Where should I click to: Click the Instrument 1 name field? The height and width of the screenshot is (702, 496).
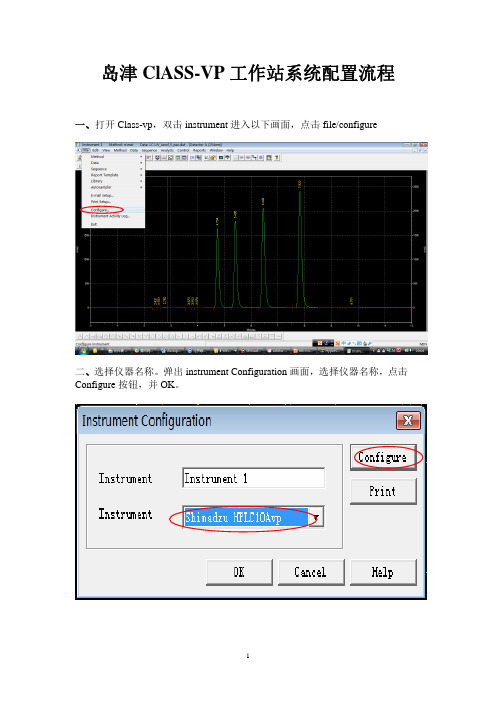coord(253,478)
